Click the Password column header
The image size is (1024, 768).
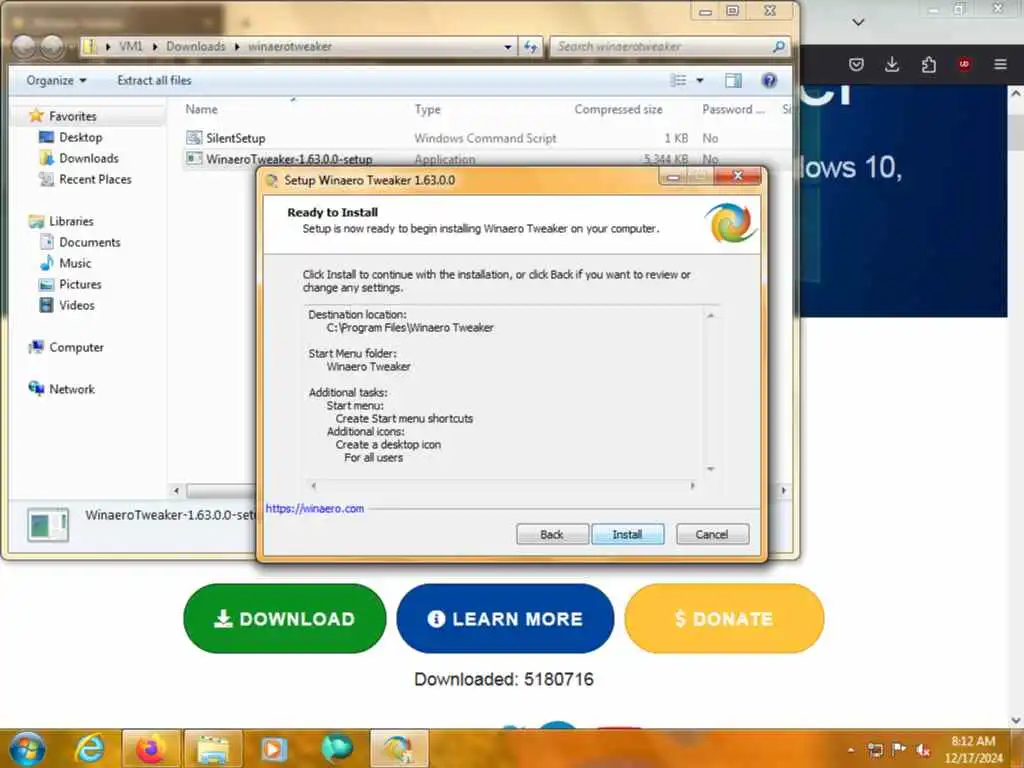click(733, 109)
